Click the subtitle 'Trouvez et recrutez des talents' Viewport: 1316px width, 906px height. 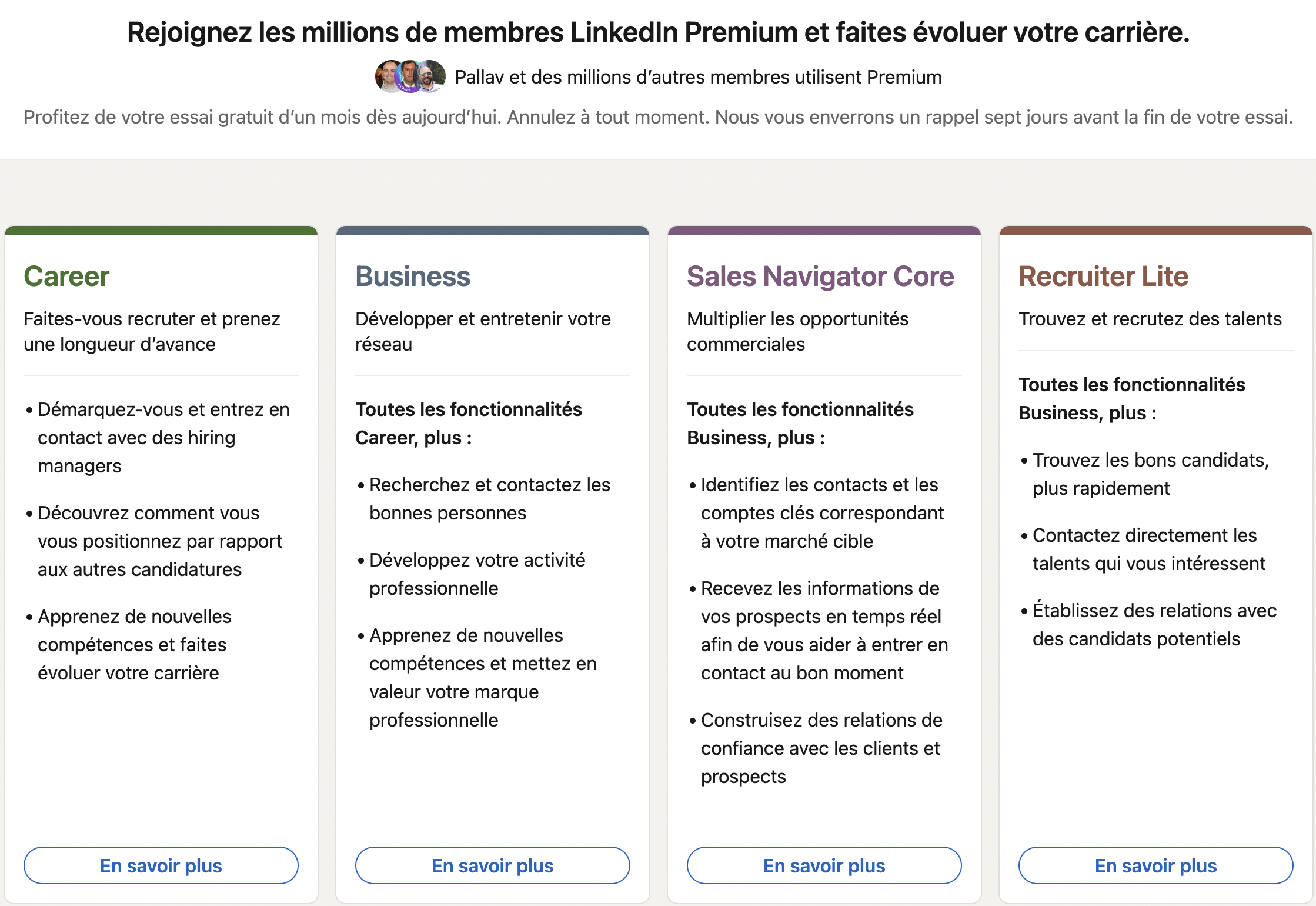point(1150,318)
